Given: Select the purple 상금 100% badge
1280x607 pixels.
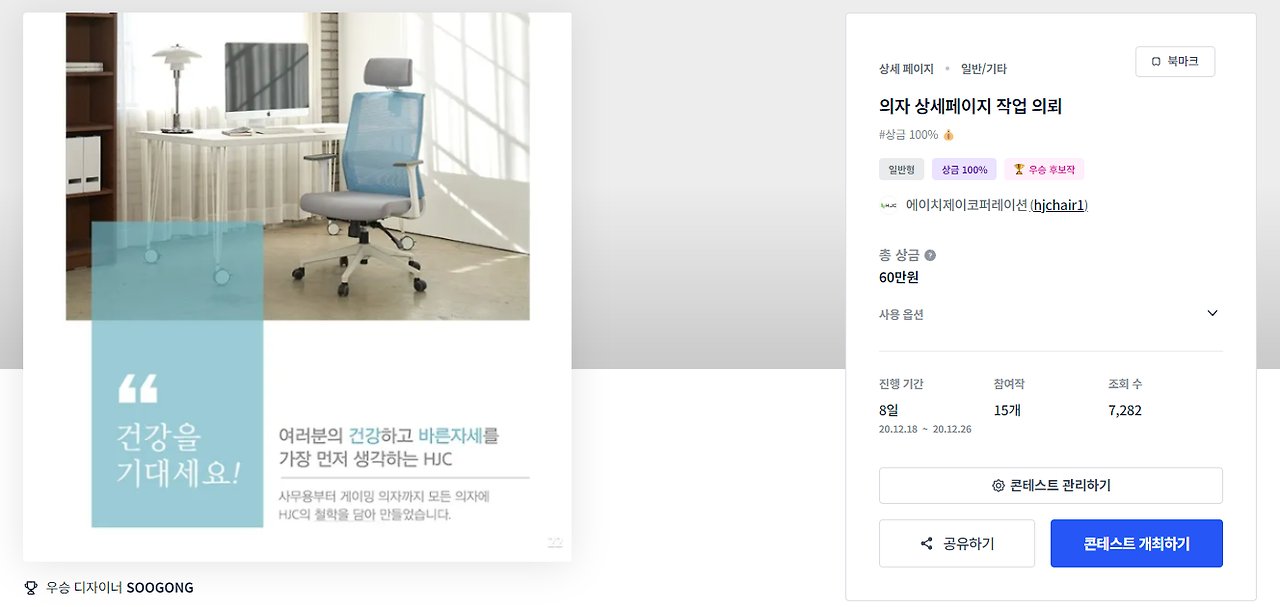Looking at the screenshot, I should pos(964,170).
